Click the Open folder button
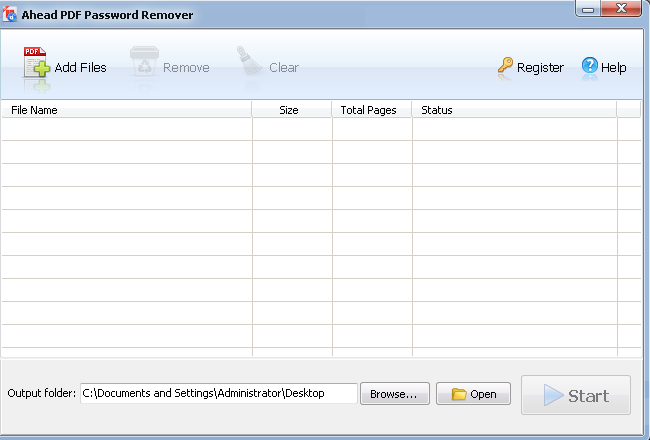This screenshot has width=650, height=440. click(x=473, y=394)
